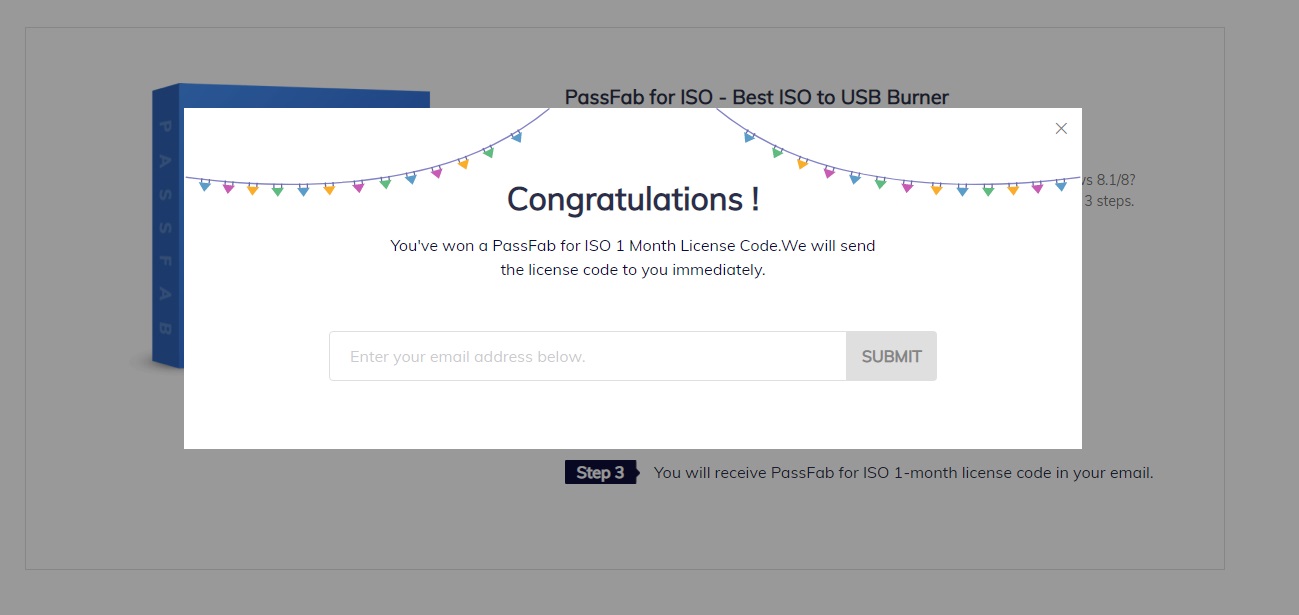
Task: Click the word "Congratulations" exclamation mark
Action: tap(754, 199)
